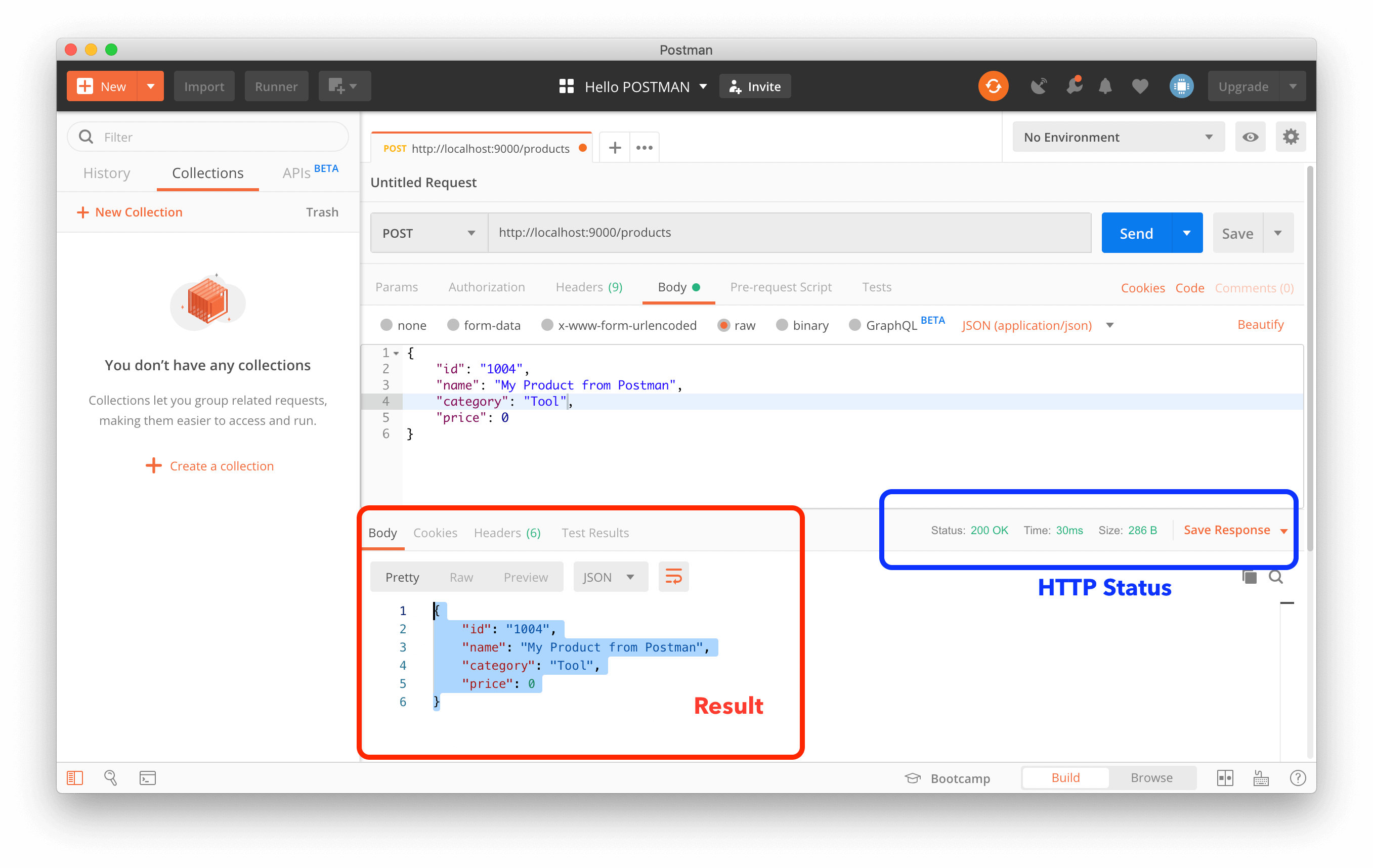Click Beautify link
This screenshot has height=868, width=1373.
pyautogui.click(x=1260, y=324)
